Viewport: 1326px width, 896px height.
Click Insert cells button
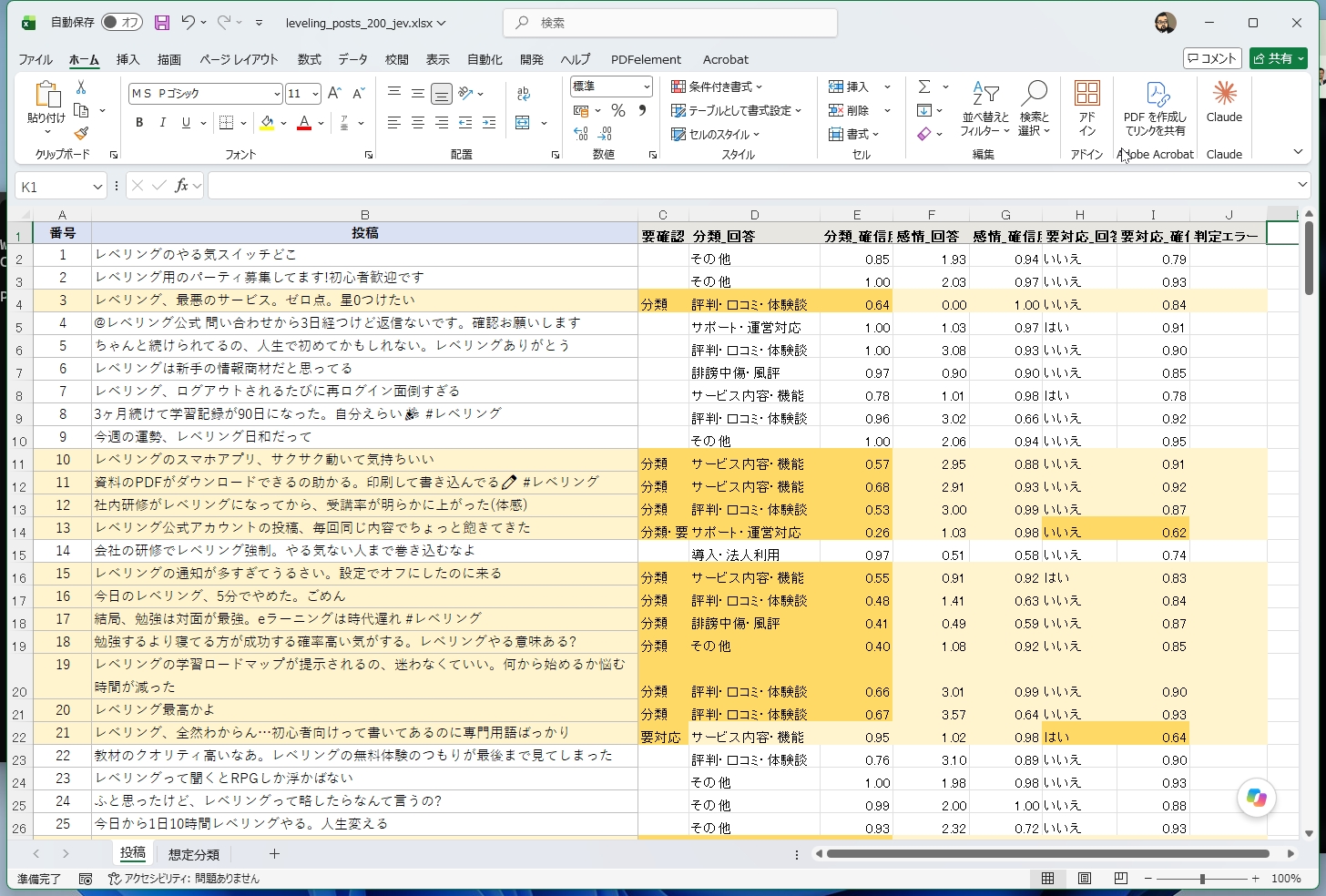[x=849, y=87]
